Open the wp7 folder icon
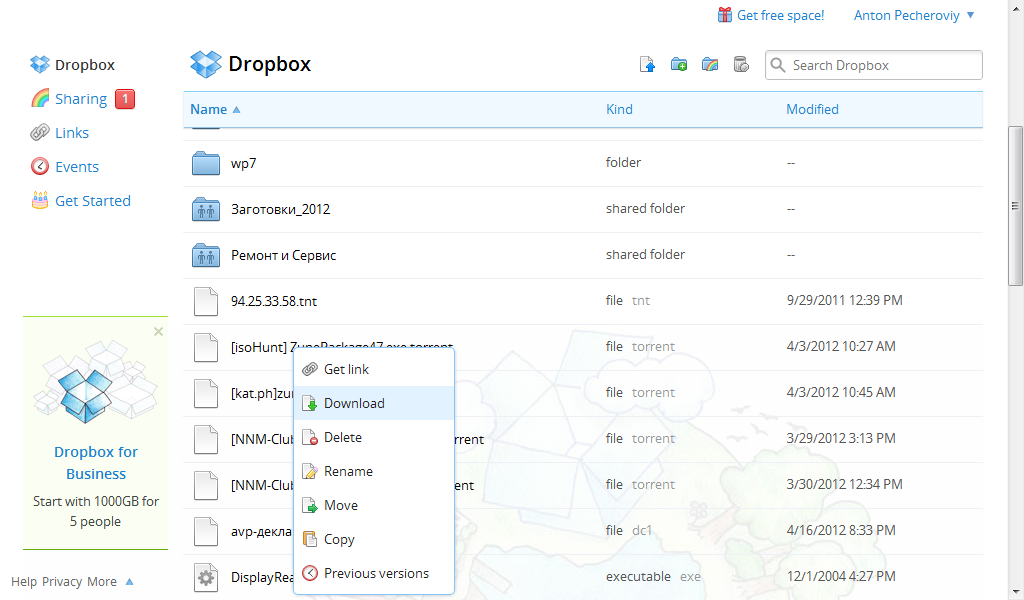Viewport: 1024px width, 600px height. pyautogui.click(x=206, y=163)
